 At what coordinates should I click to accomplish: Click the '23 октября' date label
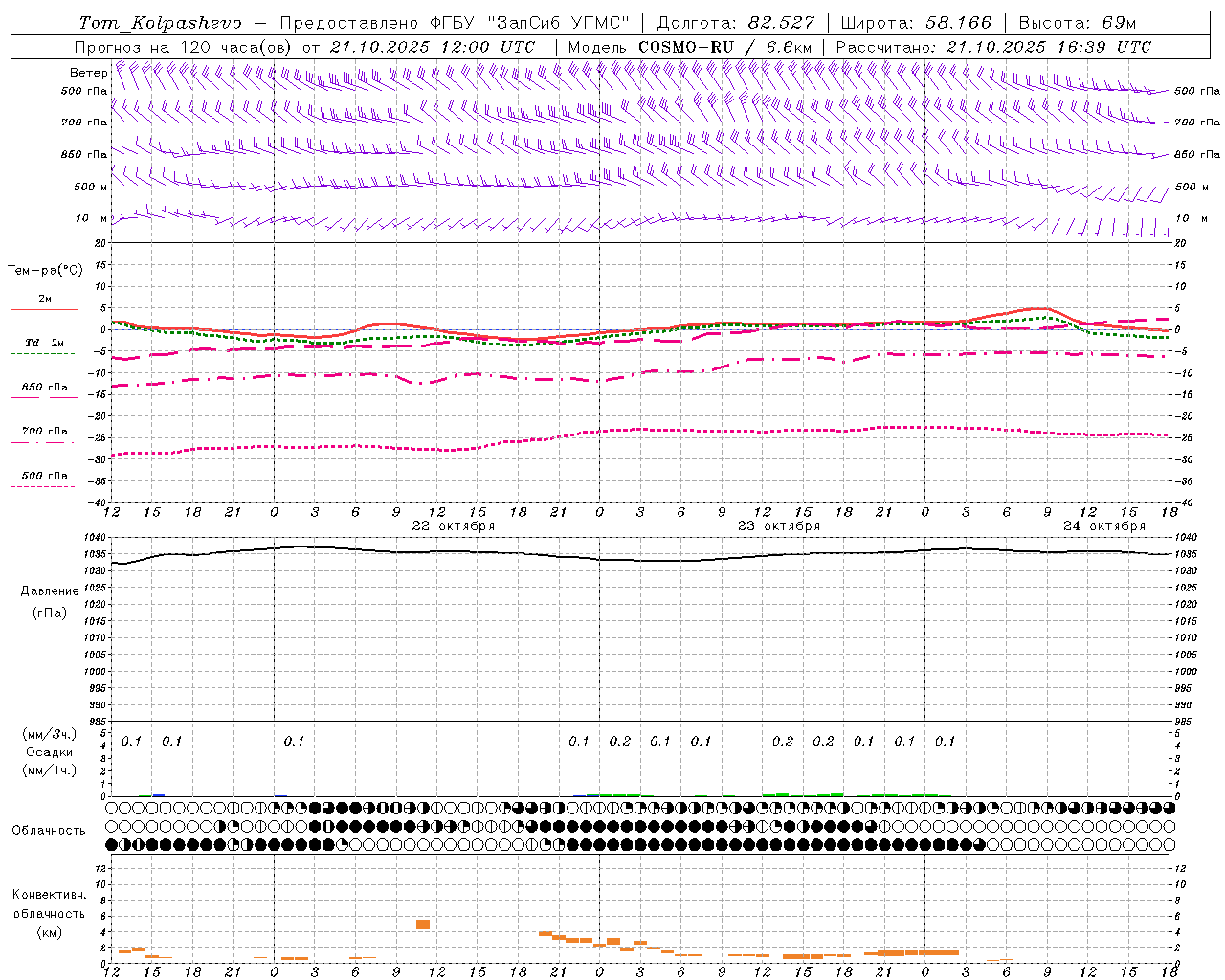pyautogui.click(x=779, y=526)
